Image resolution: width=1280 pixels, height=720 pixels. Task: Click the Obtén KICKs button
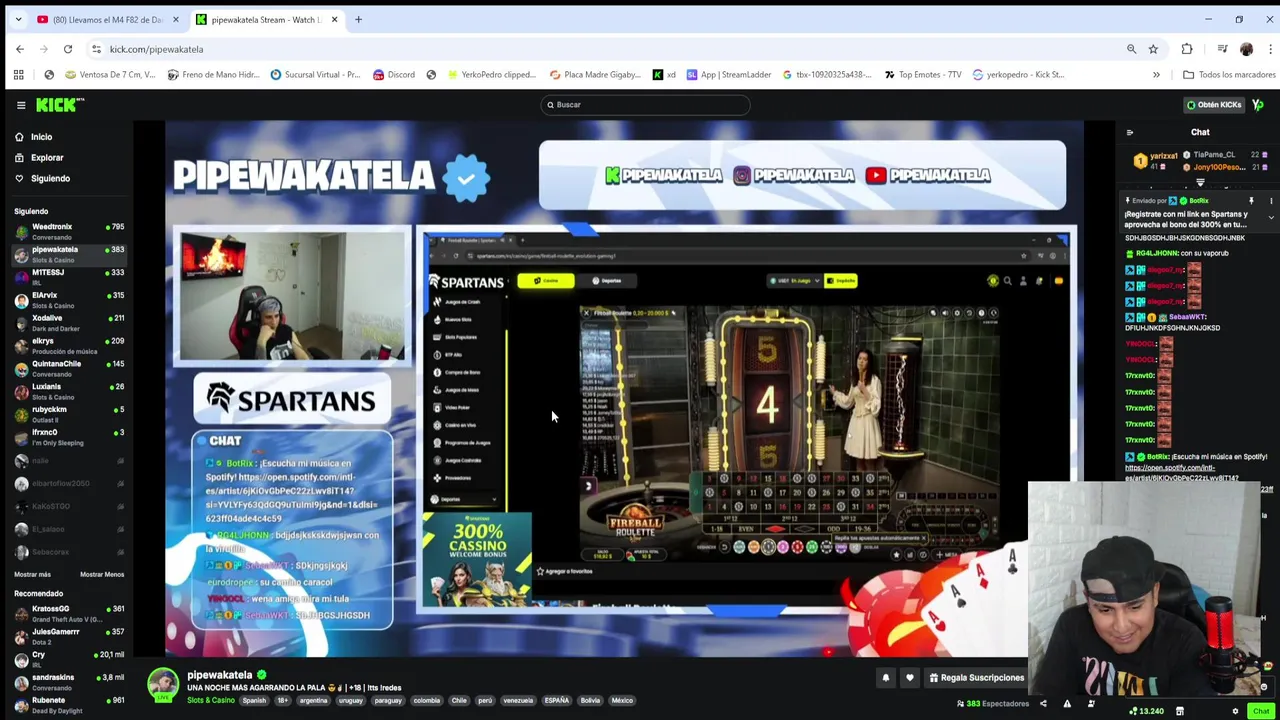point(1214,104)
